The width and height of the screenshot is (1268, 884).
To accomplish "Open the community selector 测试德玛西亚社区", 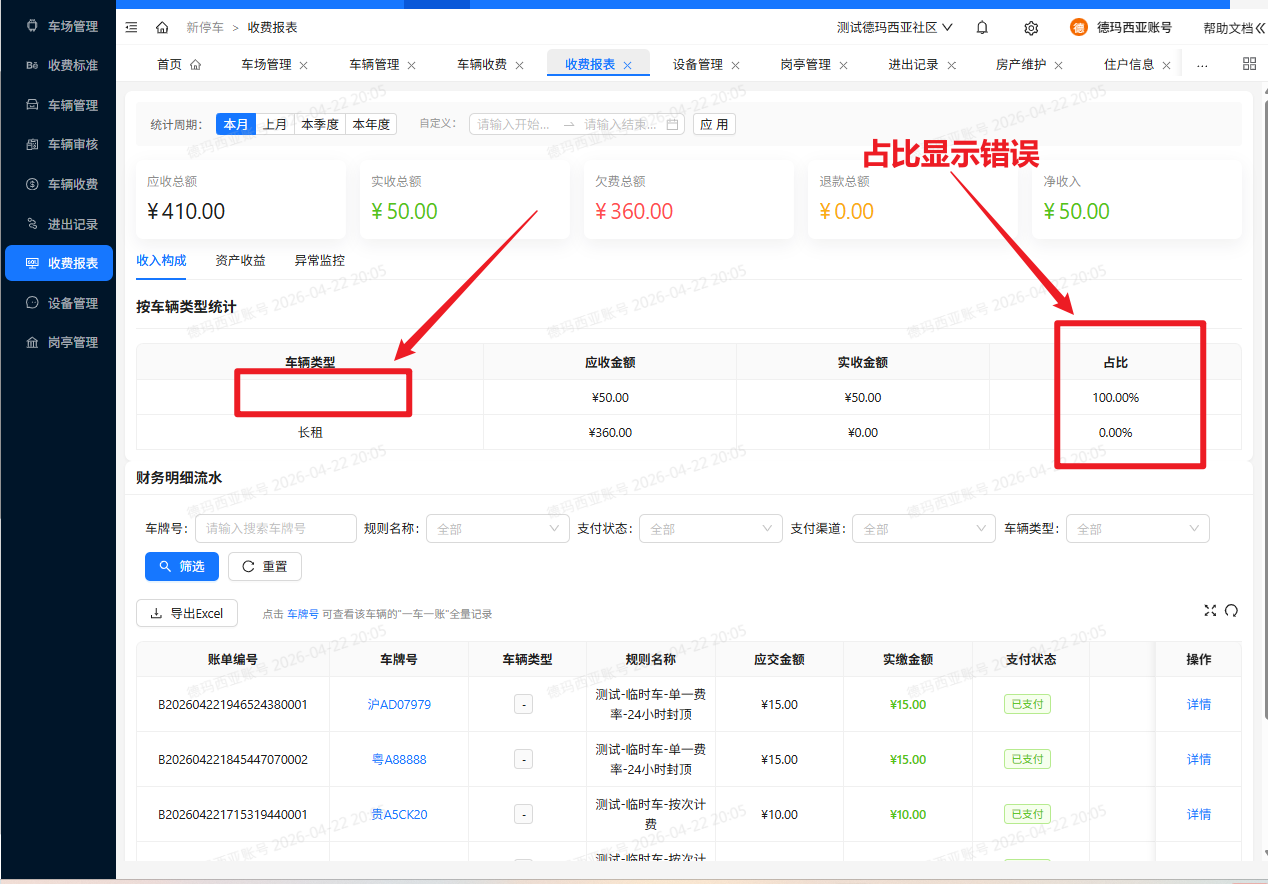I will 894,28.
